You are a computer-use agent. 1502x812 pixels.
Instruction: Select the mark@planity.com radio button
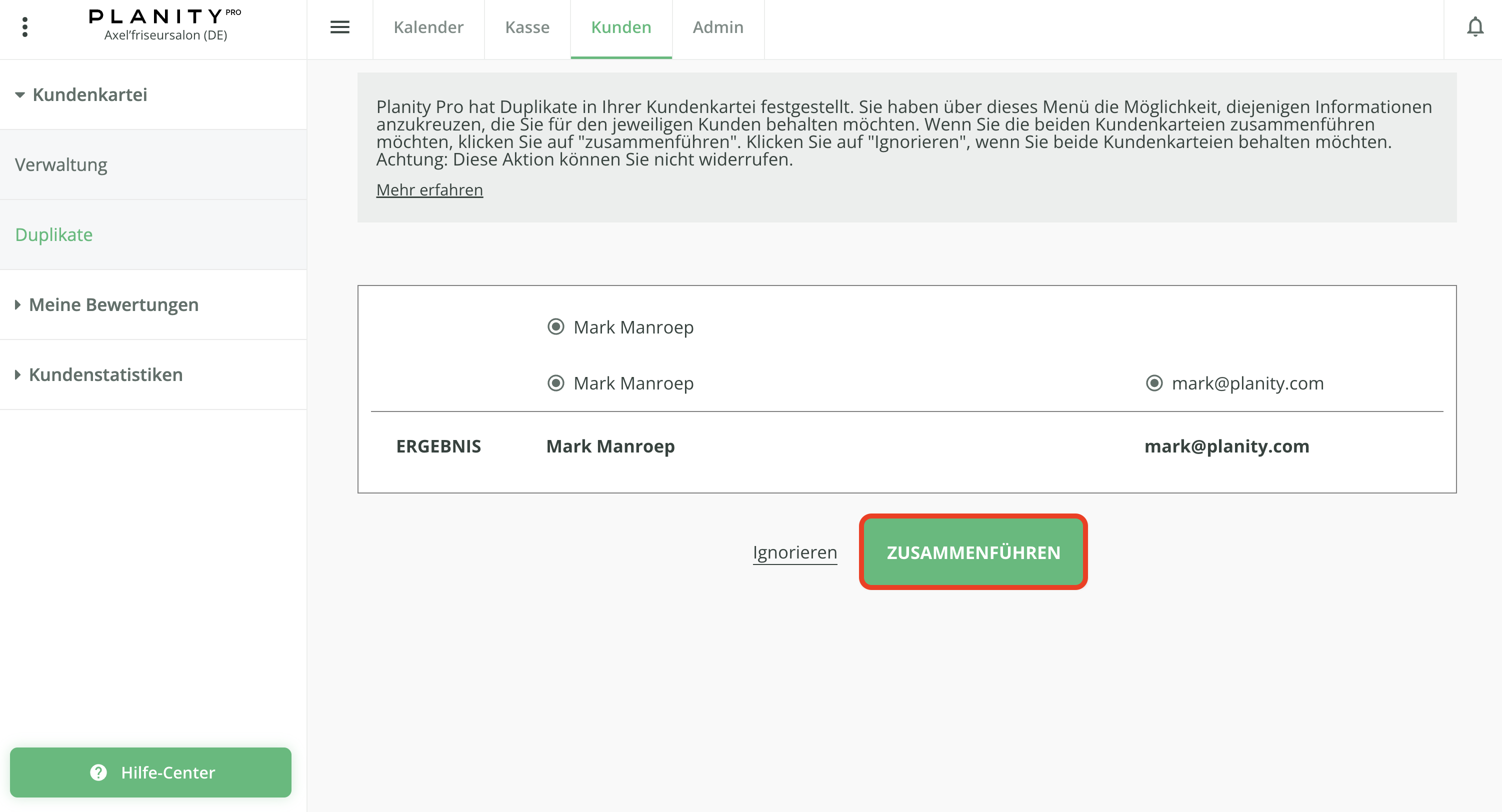1154,383
